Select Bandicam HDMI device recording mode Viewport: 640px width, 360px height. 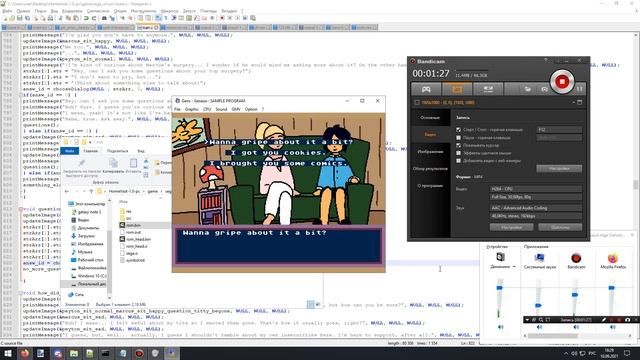[x=488, y=89]
